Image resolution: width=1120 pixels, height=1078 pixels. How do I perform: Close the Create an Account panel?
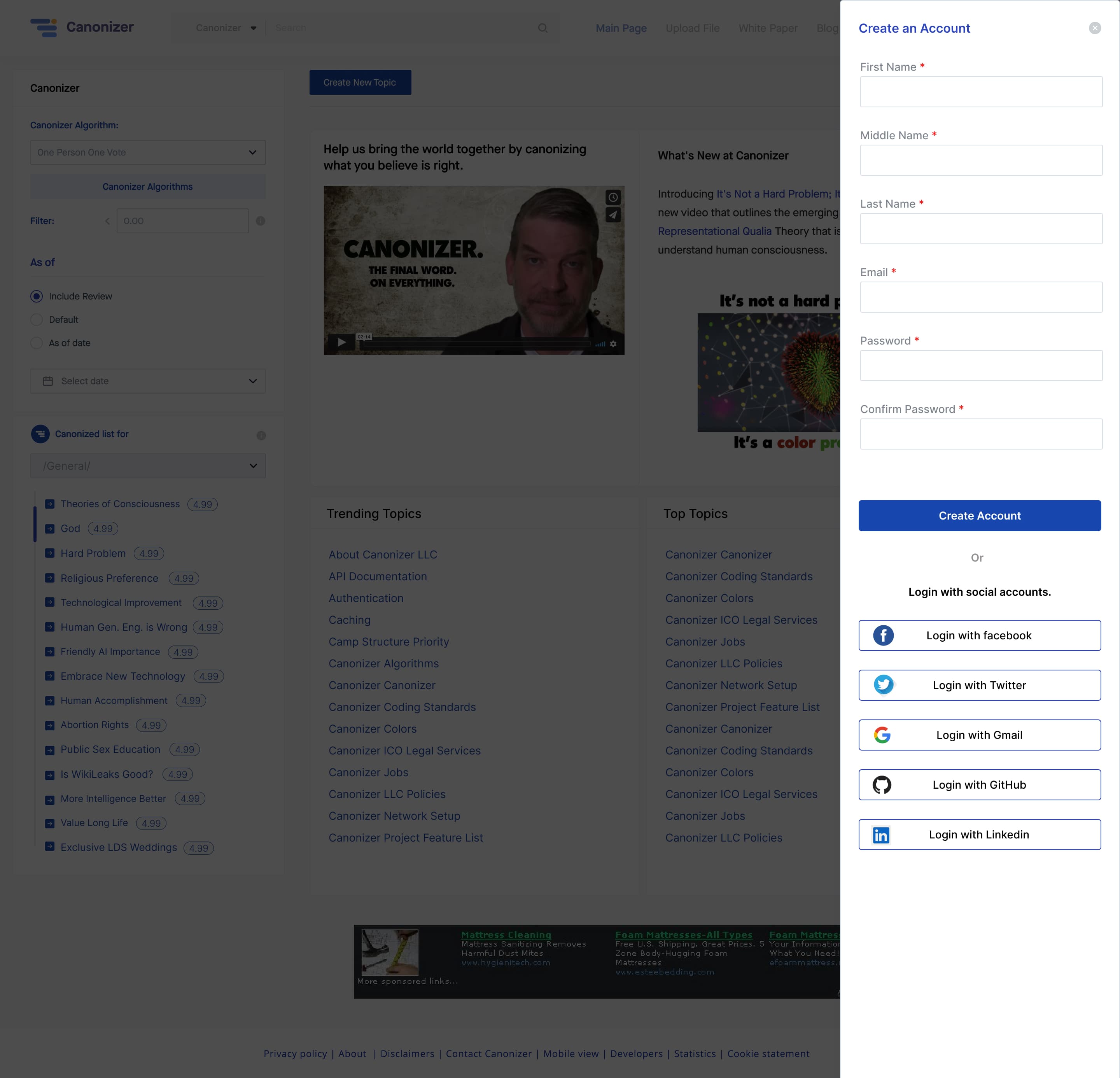pos(1094,28)
